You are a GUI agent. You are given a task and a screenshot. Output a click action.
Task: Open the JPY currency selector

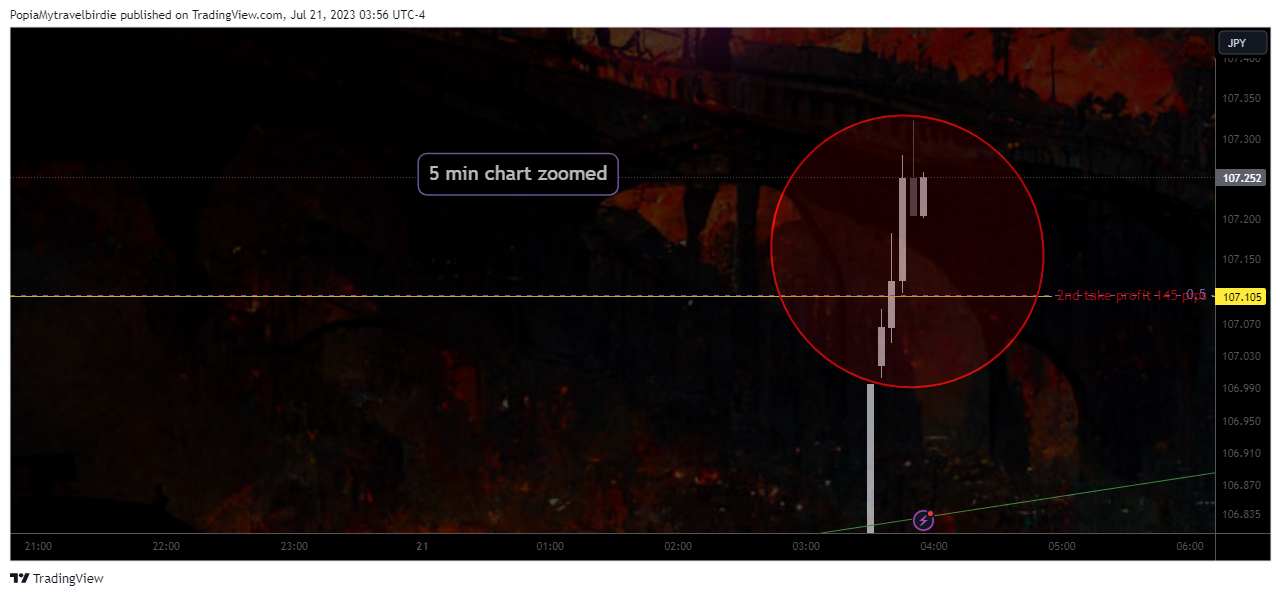coord(1242,43)
